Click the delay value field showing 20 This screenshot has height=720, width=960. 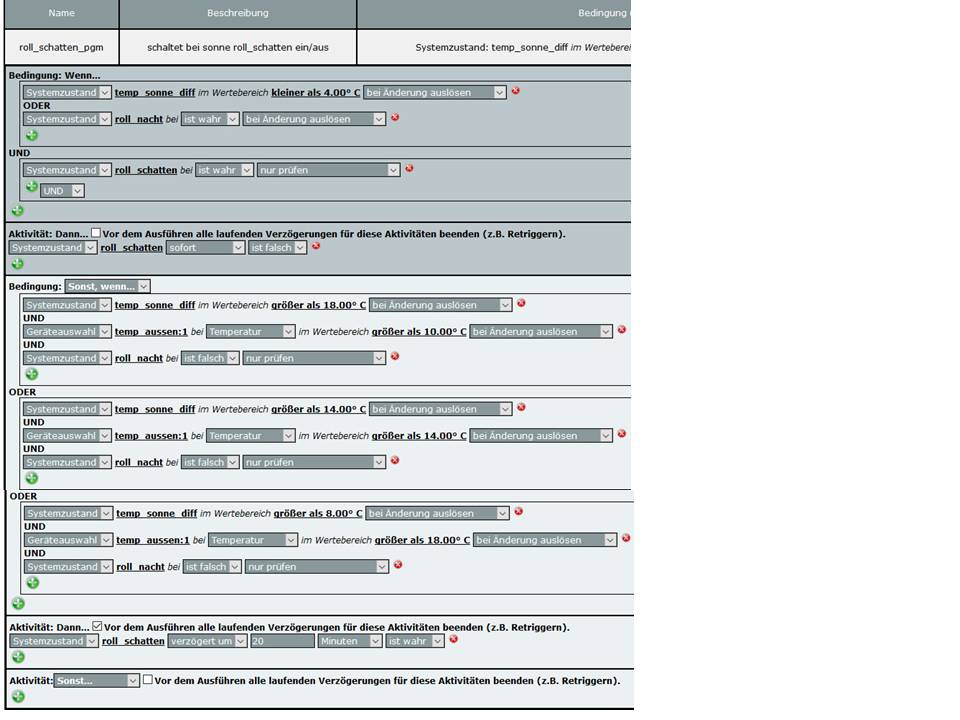coord(282,641)
